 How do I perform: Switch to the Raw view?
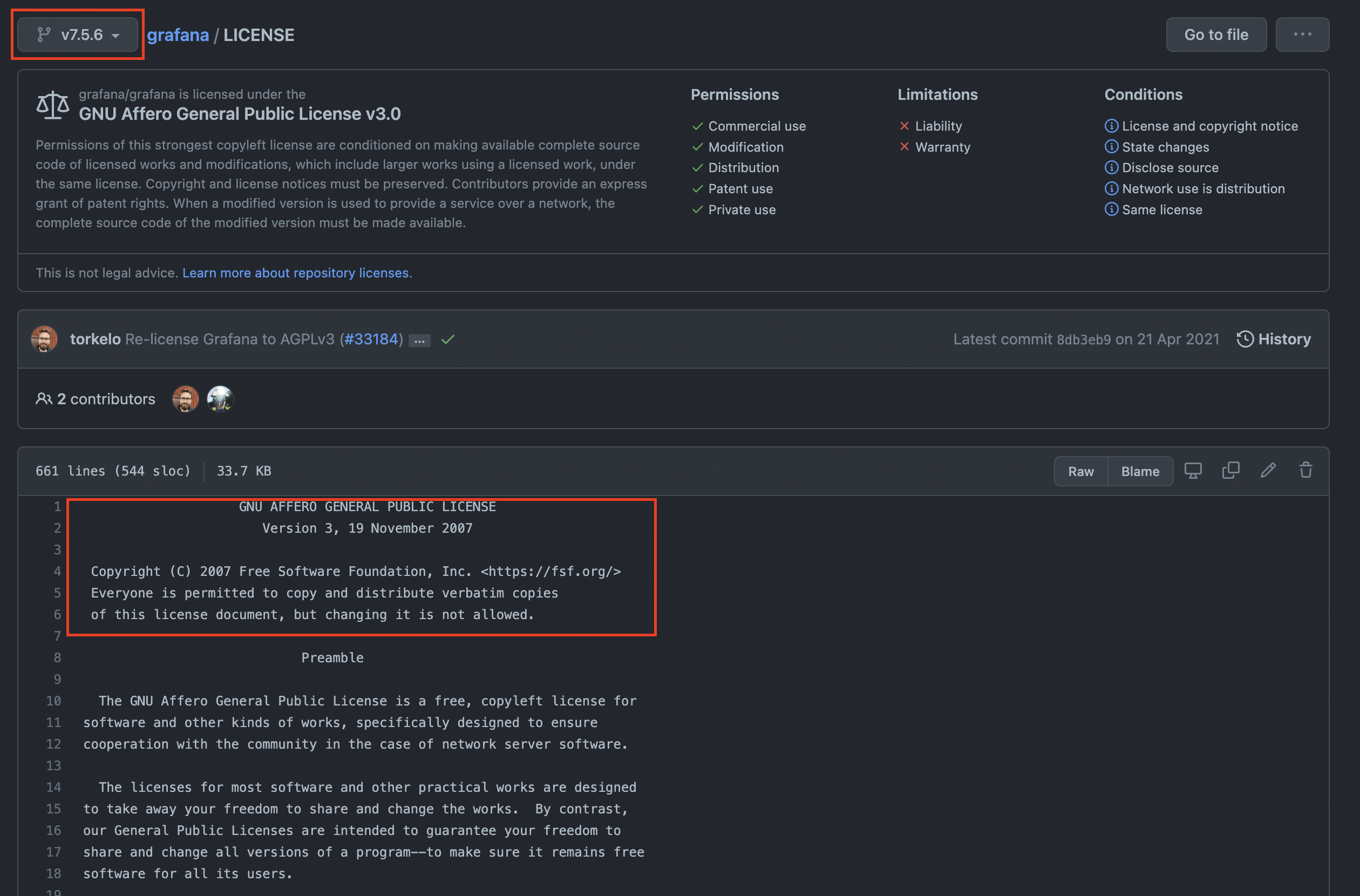pyautogui.click(x=1080, y=471)
